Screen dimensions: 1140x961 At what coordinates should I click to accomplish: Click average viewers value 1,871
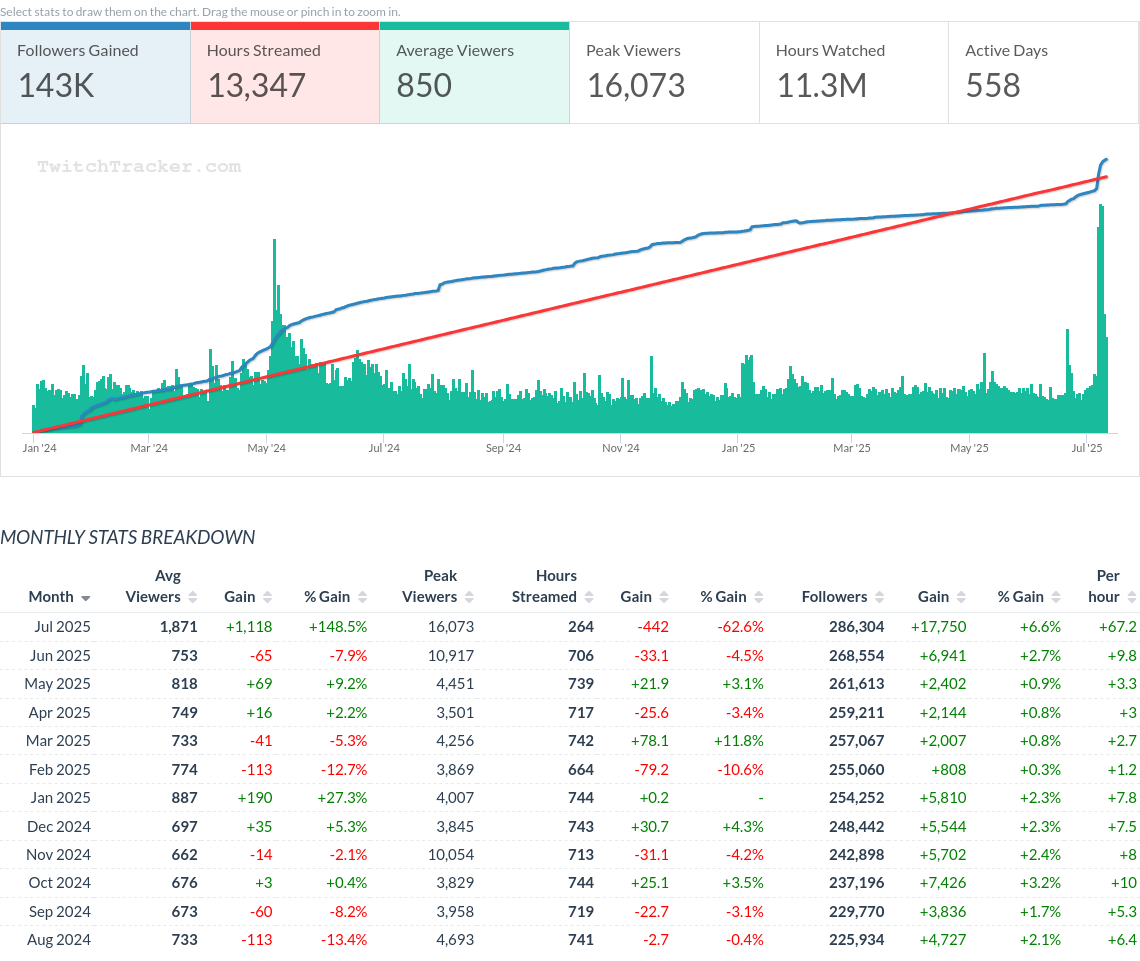(179, 627)
